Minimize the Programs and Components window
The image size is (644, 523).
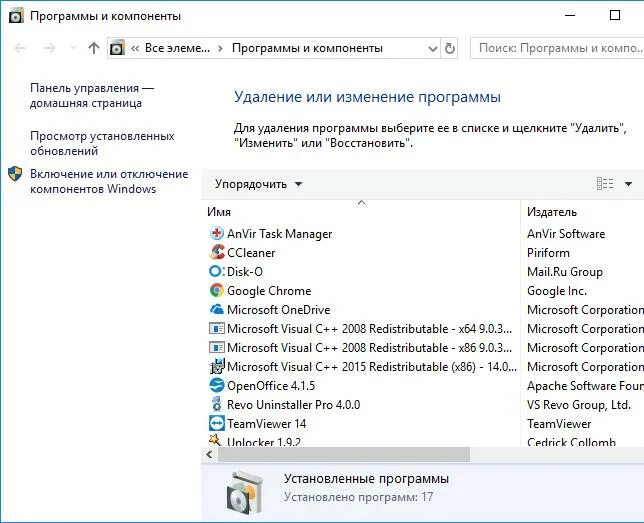[x=570, y=16]
